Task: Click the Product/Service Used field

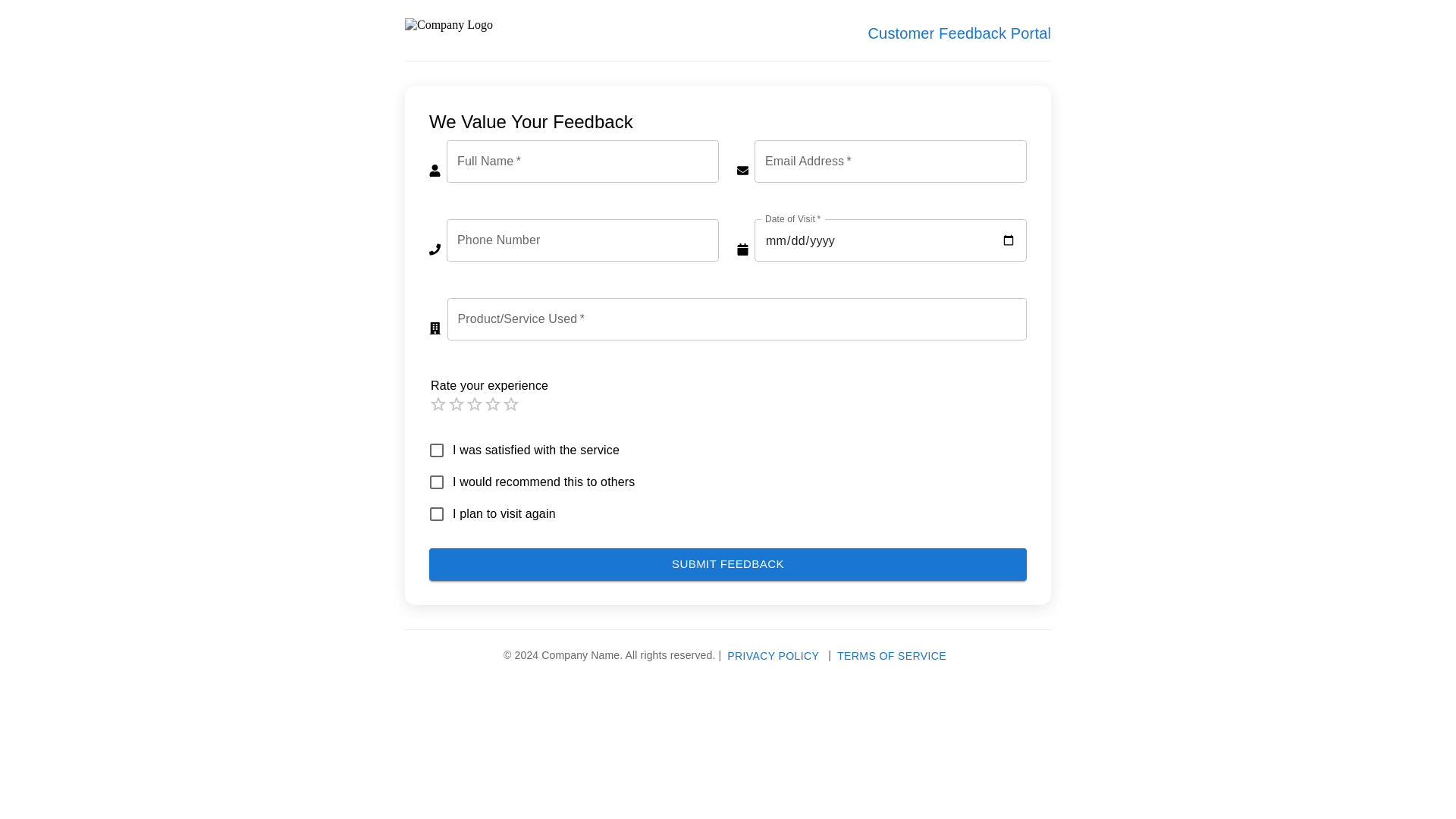Action: point(736,319)
